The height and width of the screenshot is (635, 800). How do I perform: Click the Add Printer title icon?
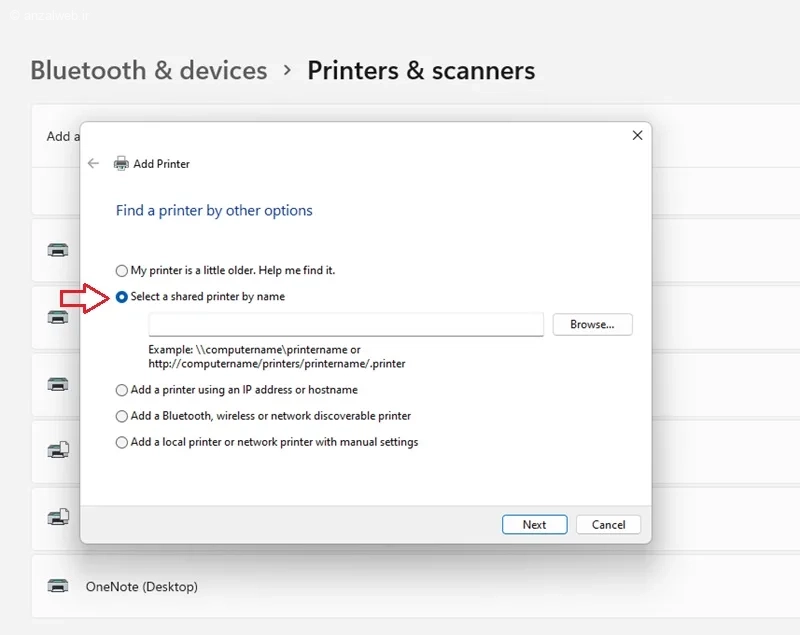(121, 164)
